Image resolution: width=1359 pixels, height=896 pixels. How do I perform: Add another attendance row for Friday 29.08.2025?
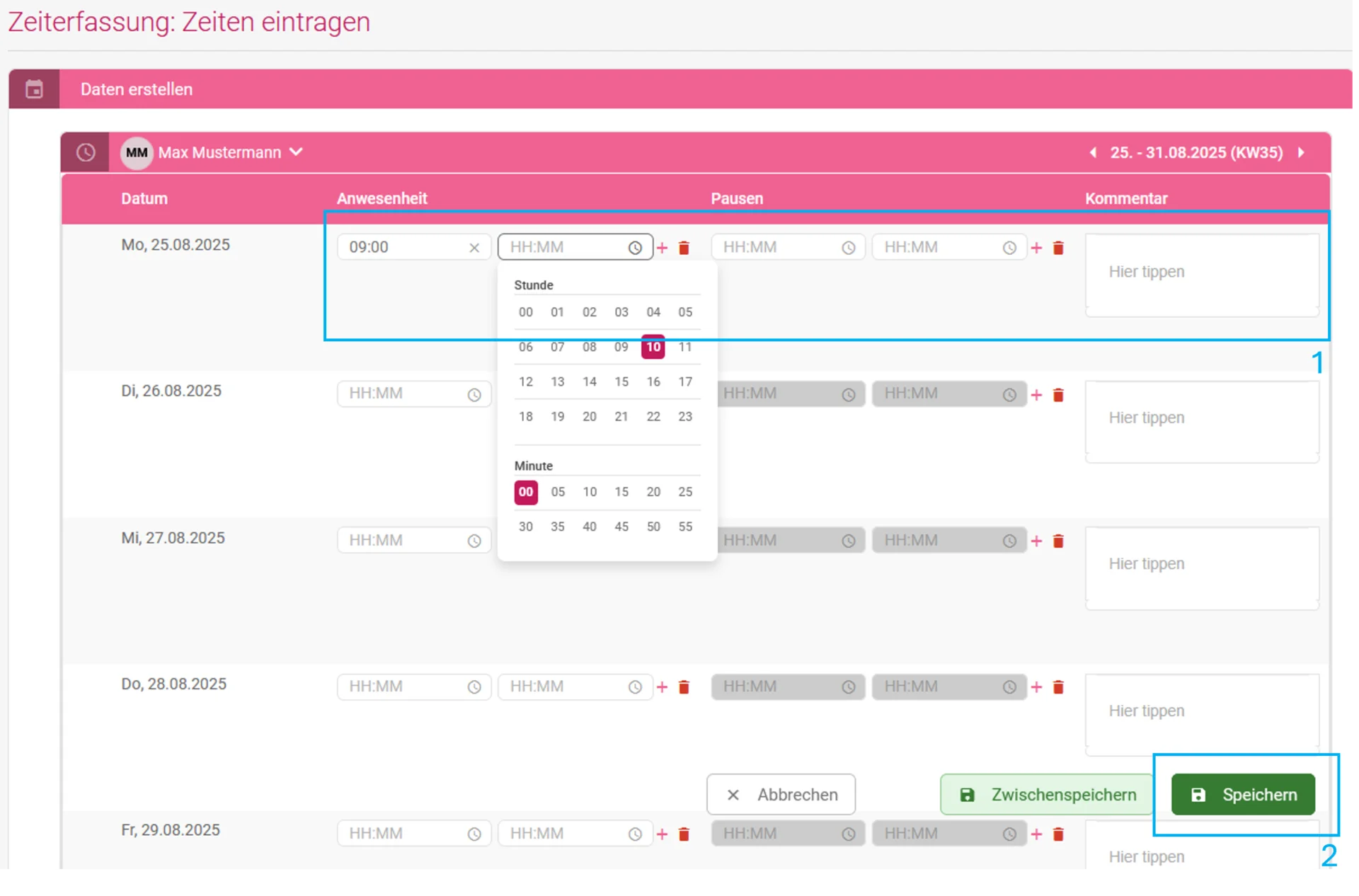662,834
